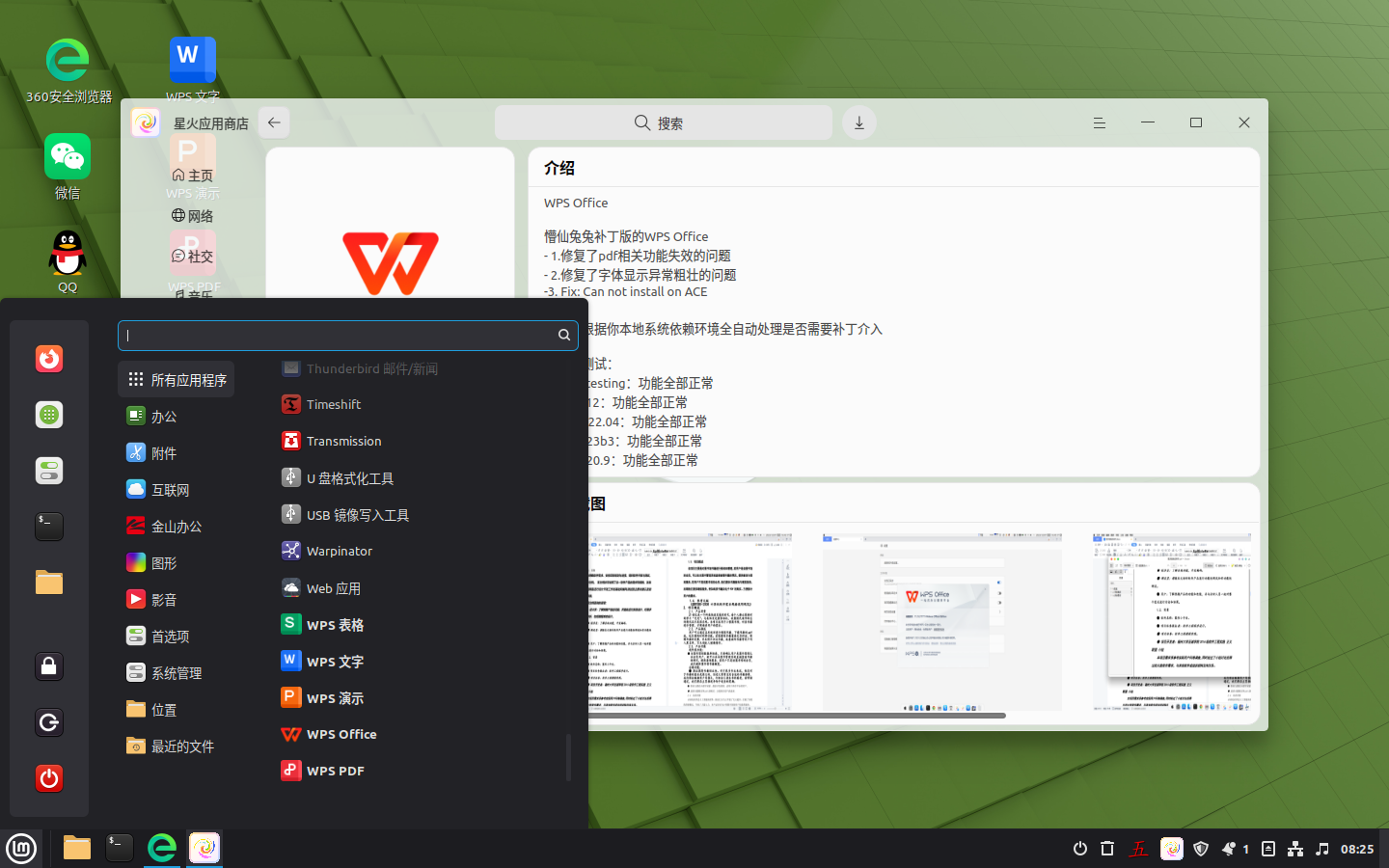Open software manager green icon in sidebar
This screenshot has width=1389, height=868.
pyautogui.click(x=49, y=415)
